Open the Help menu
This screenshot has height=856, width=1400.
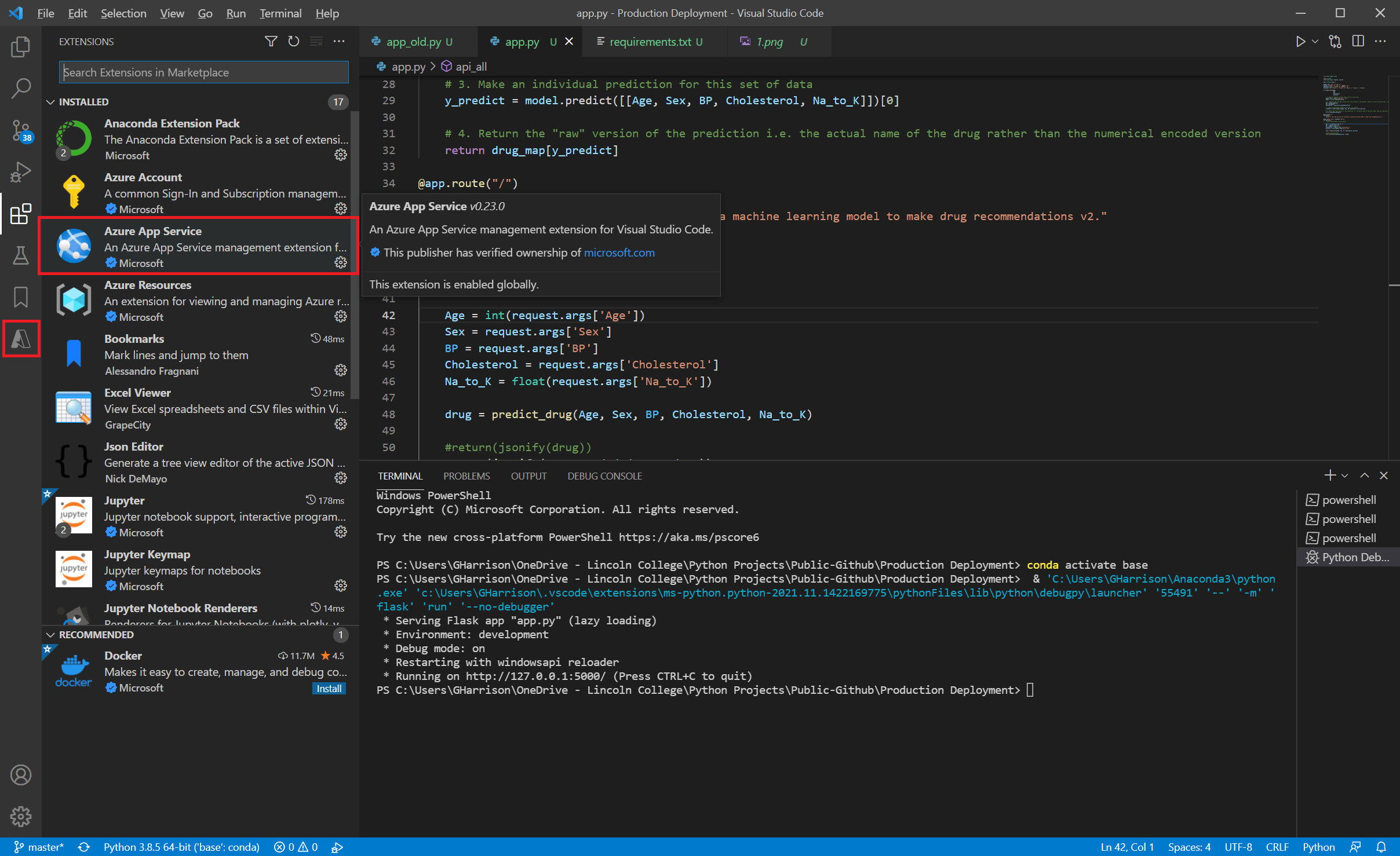tap(327, 13)
